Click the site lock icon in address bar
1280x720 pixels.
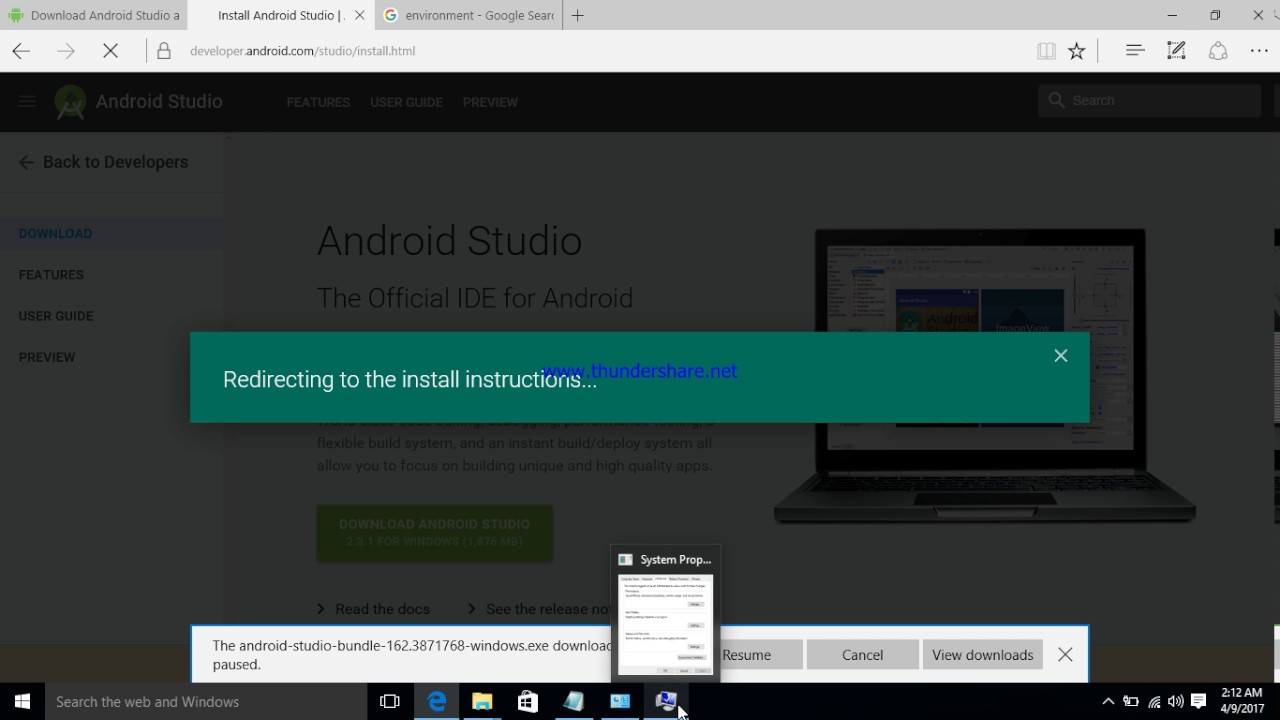tap(164, 51)
